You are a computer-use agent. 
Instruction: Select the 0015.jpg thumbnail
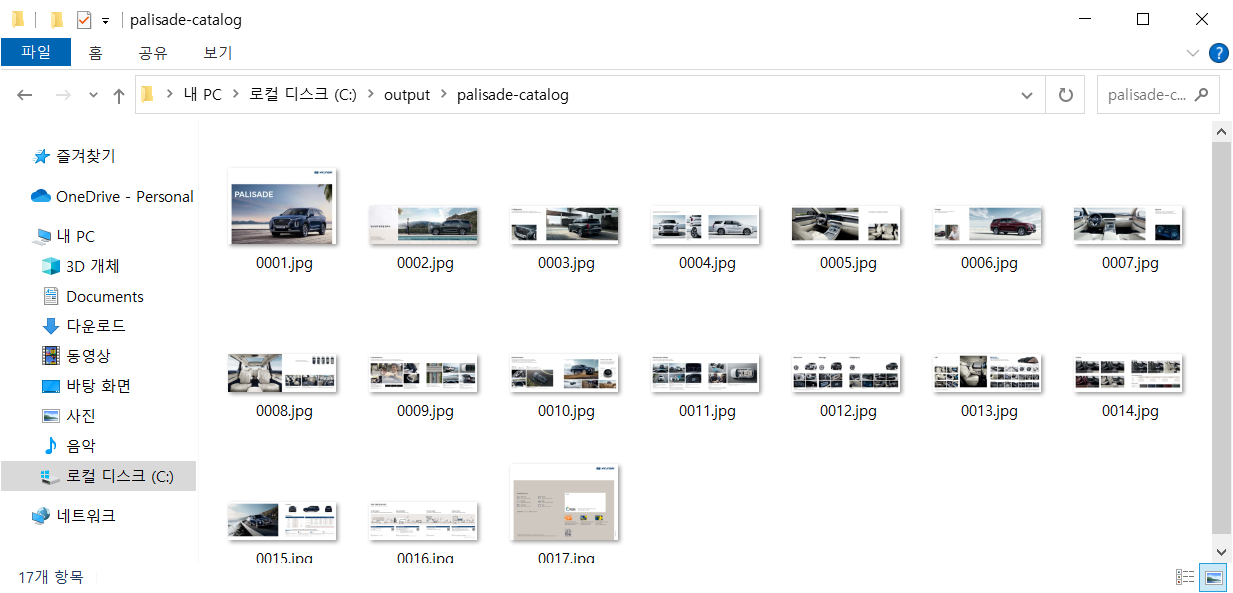(x=282, y=521)
